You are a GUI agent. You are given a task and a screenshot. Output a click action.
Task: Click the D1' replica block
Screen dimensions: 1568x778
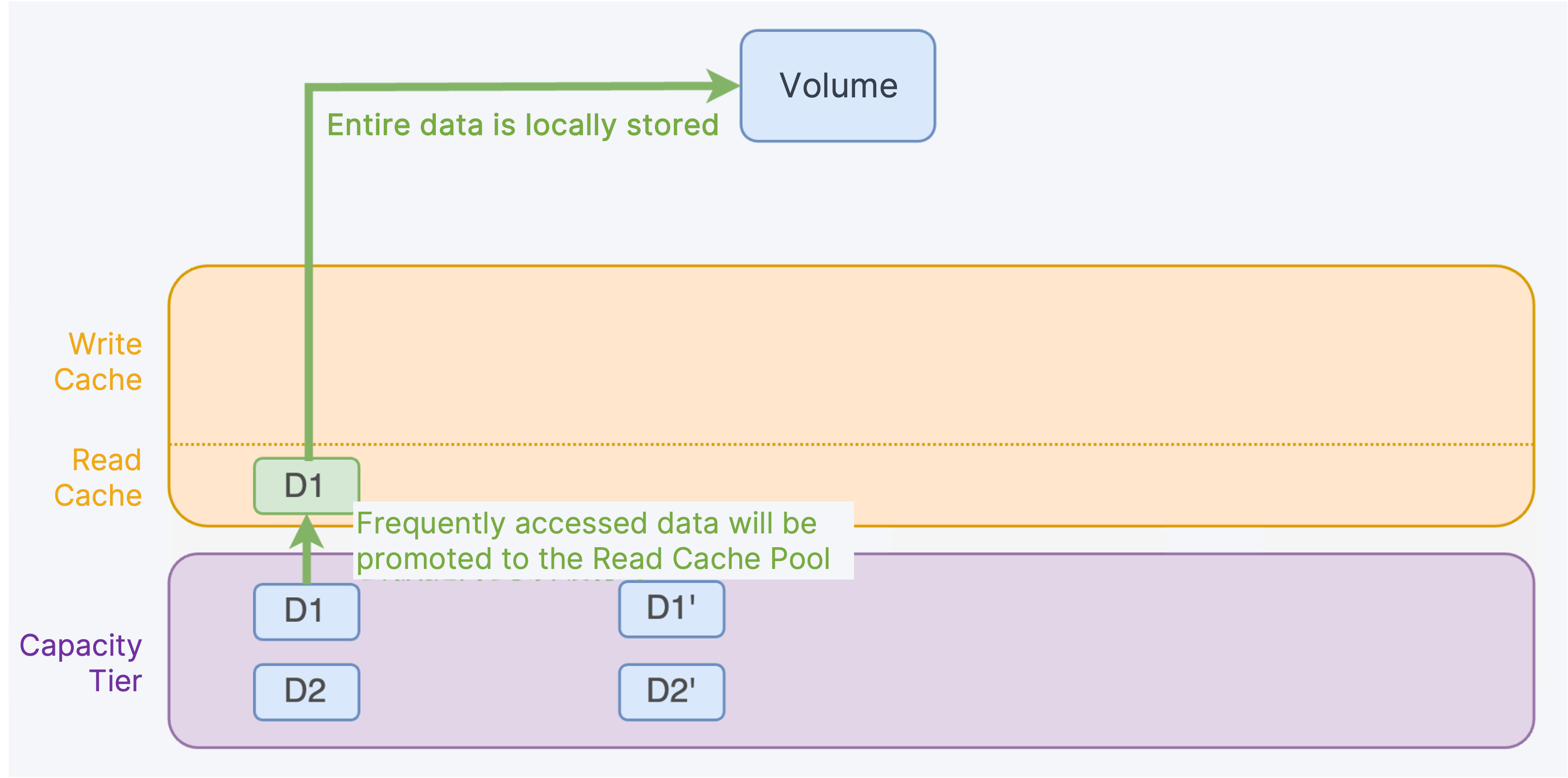pyautogui.click(x=671, y=609)
